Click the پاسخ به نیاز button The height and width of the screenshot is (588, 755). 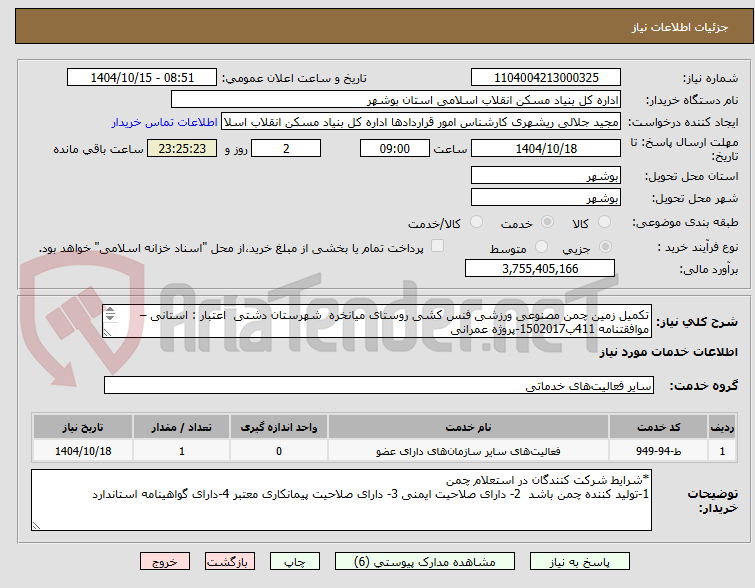point(580,562)
